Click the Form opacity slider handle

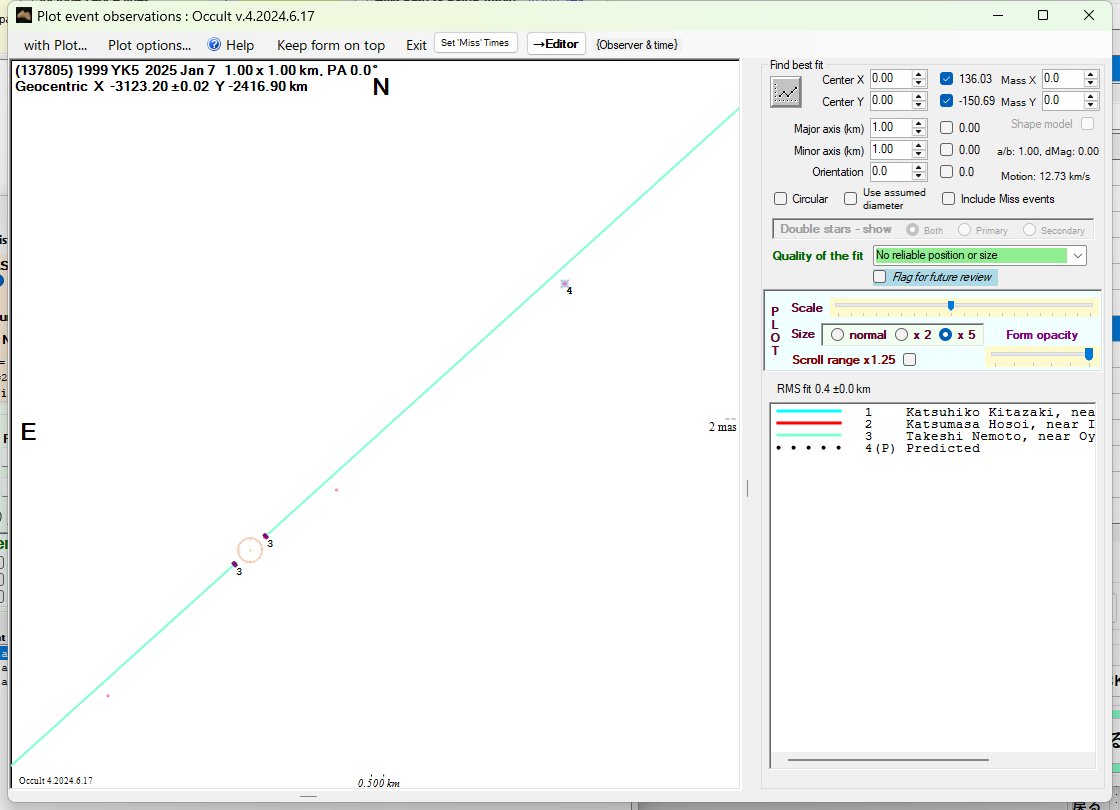pyautogui.click(x=1088, y=353)
